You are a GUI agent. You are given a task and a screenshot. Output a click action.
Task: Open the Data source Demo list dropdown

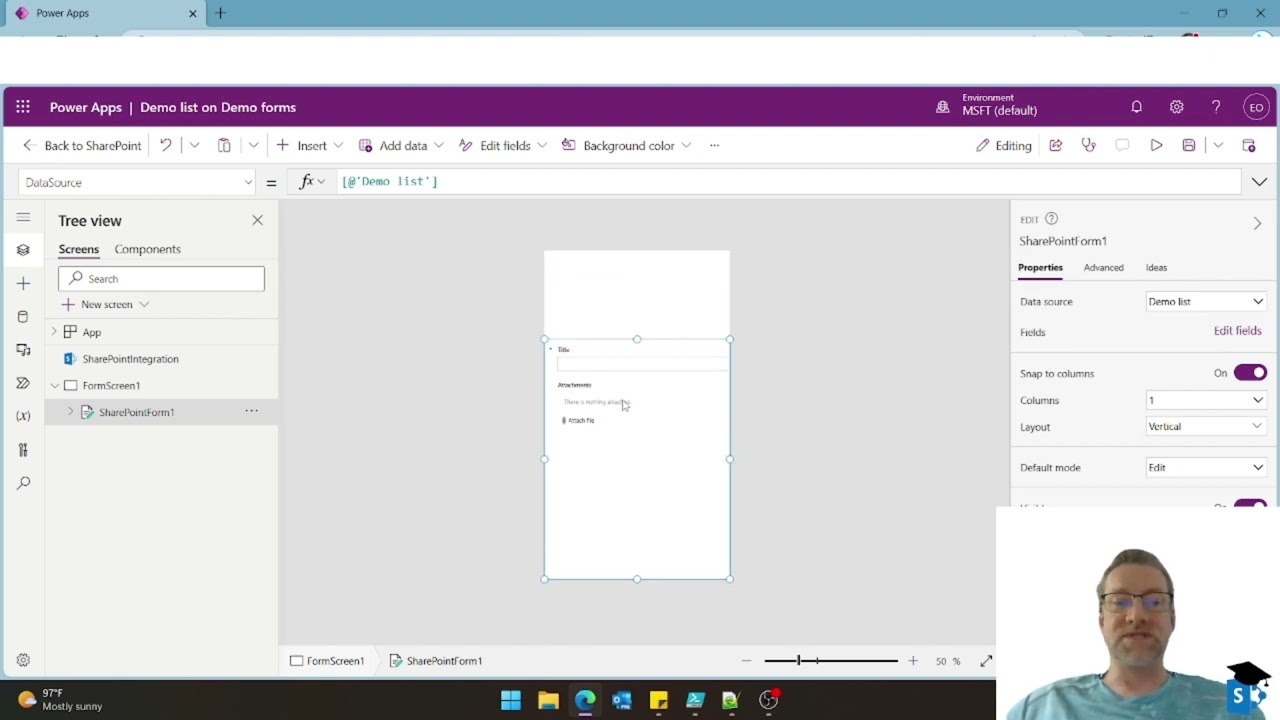coord(1206,301)
